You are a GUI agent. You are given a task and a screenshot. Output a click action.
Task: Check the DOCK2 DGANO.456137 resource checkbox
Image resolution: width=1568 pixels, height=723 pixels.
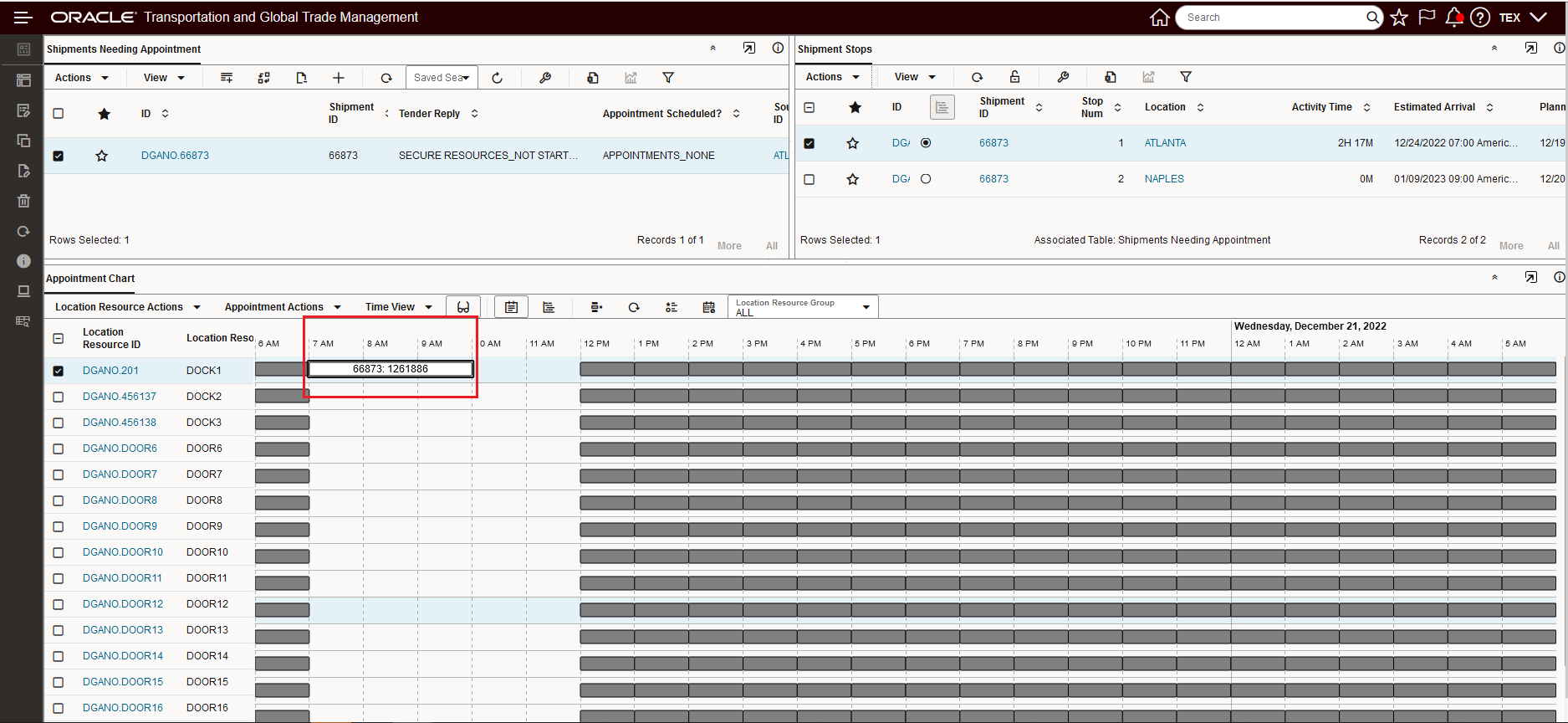point(59,397)
